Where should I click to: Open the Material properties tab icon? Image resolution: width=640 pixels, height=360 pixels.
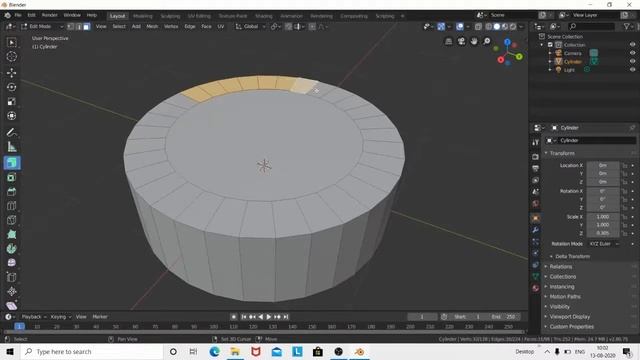(536, 288)
